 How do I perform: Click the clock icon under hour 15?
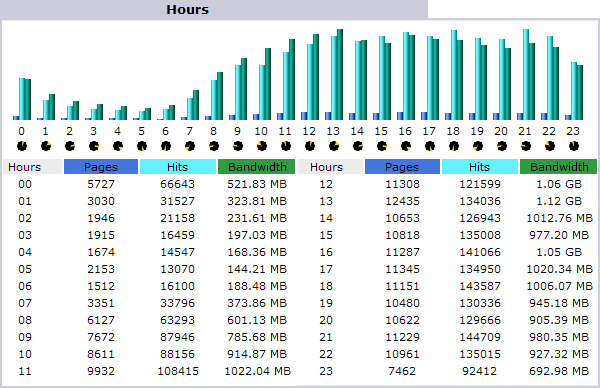click(382, 146)
